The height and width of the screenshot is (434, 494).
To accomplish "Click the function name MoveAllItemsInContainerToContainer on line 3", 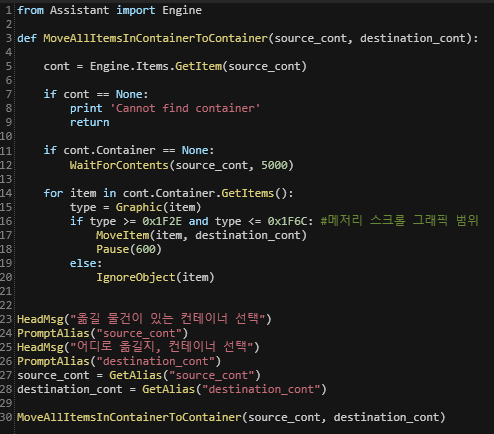I will click(x=156, y=38).
